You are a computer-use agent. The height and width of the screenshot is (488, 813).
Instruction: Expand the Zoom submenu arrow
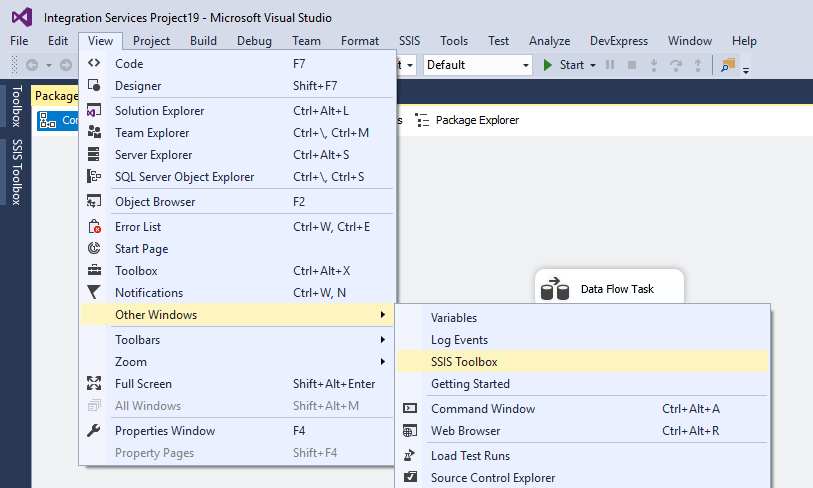pos(383,361)
